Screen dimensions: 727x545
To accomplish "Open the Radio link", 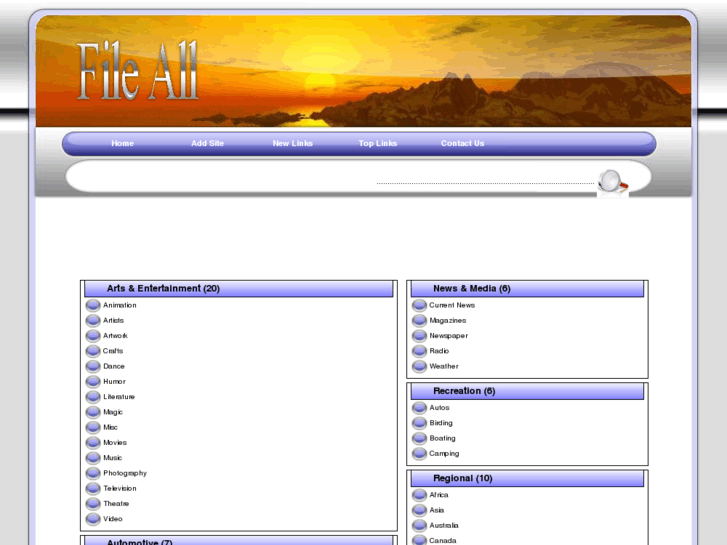I will click(x=439, y=351).
